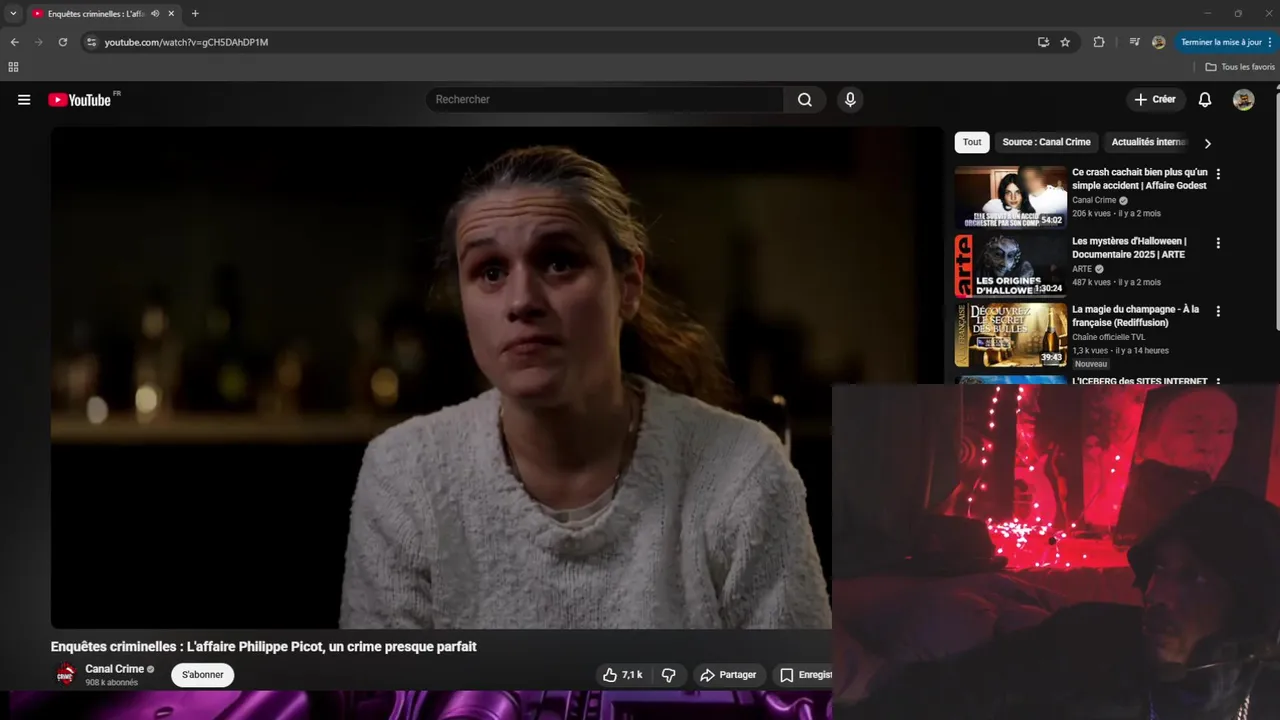Click the Nouveau badge
This screenshot has height=720, width=1280.
tap(1090, 364)
